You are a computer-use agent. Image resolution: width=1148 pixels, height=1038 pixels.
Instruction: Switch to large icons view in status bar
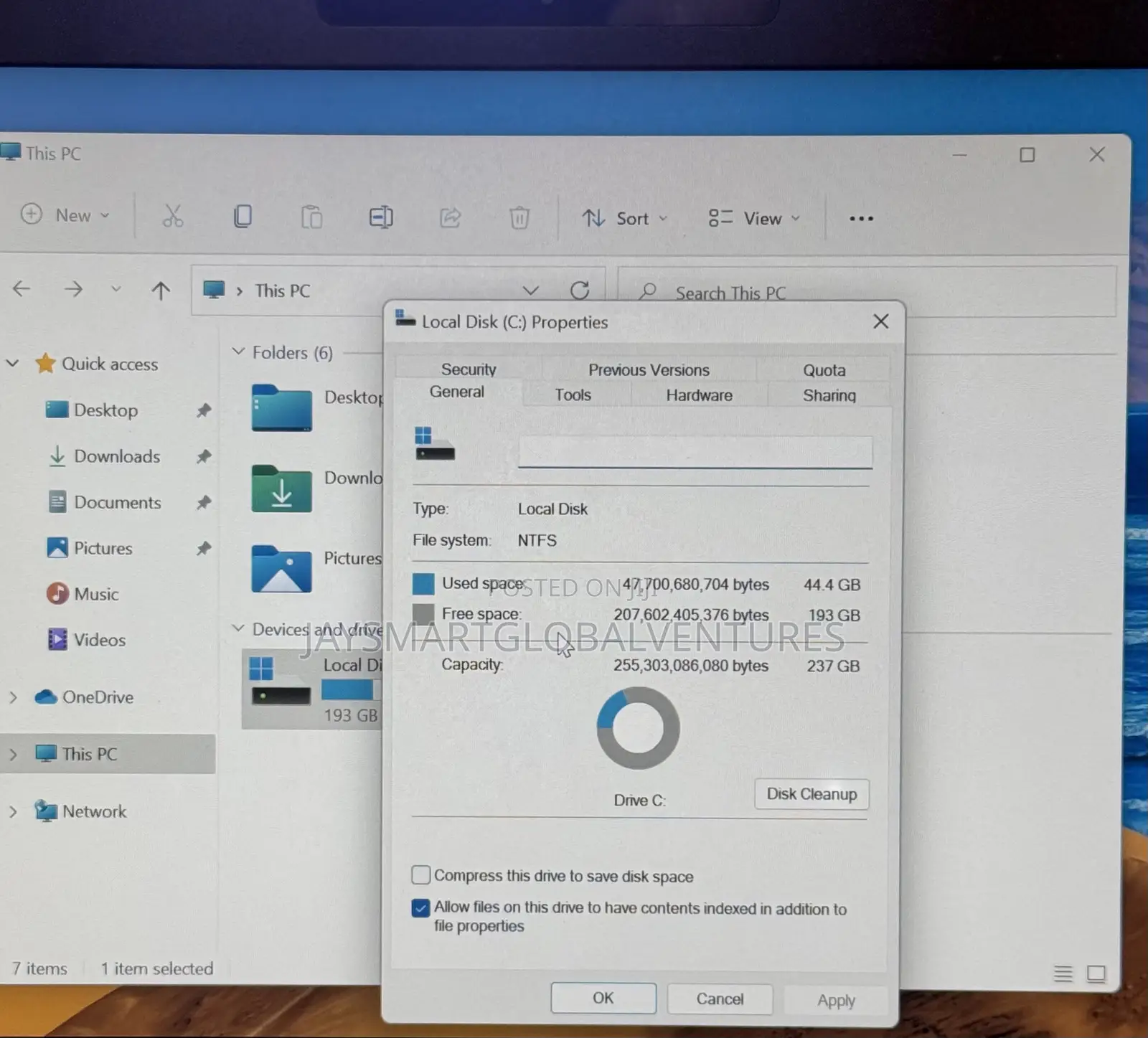pos(1096,973)
